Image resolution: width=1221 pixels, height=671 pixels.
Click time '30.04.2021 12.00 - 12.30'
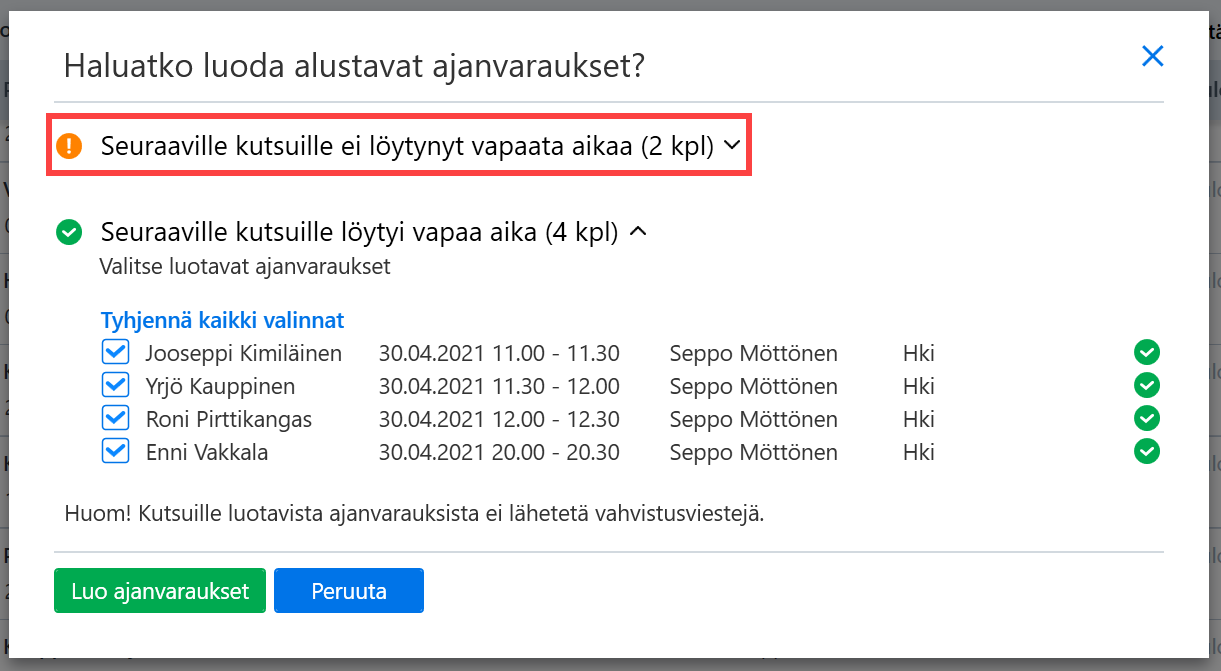[499, 419]
